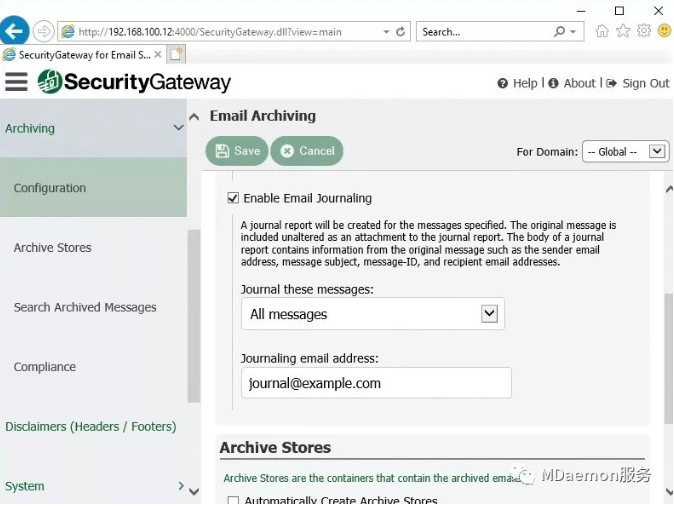Click the smiley feedback icon
Screen dimensions: 674x508
pyautogui.click(x=665, y=31)
